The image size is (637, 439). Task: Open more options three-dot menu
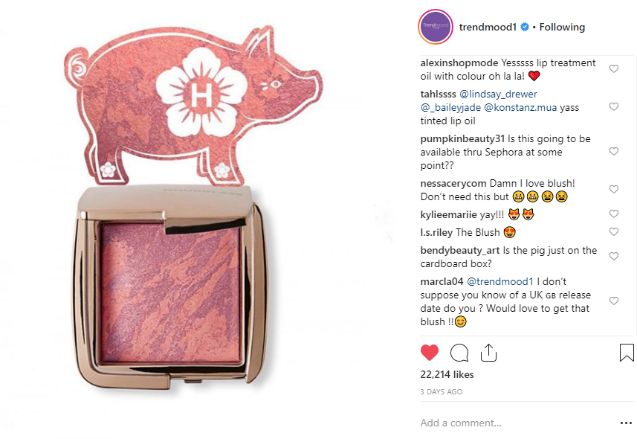click(x=626, y=423)
